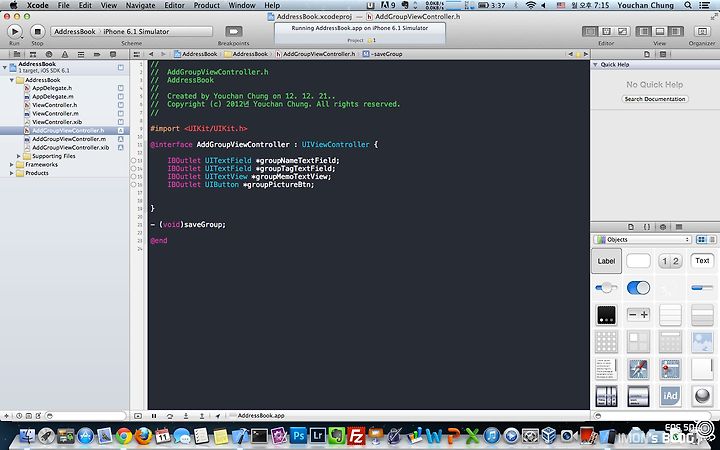
Task: Open AppDelegate.h in the navigator
Action: pyautogui.click(x=52, y=88)
